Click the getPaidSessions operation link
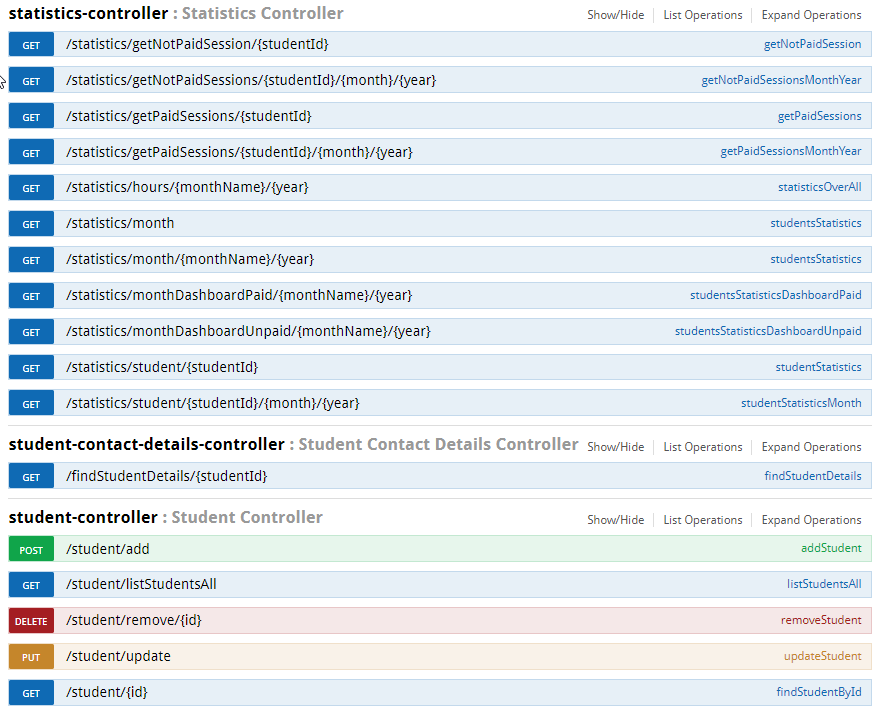The height and width of the screenshot is (715, 890). tap(819, 116)
